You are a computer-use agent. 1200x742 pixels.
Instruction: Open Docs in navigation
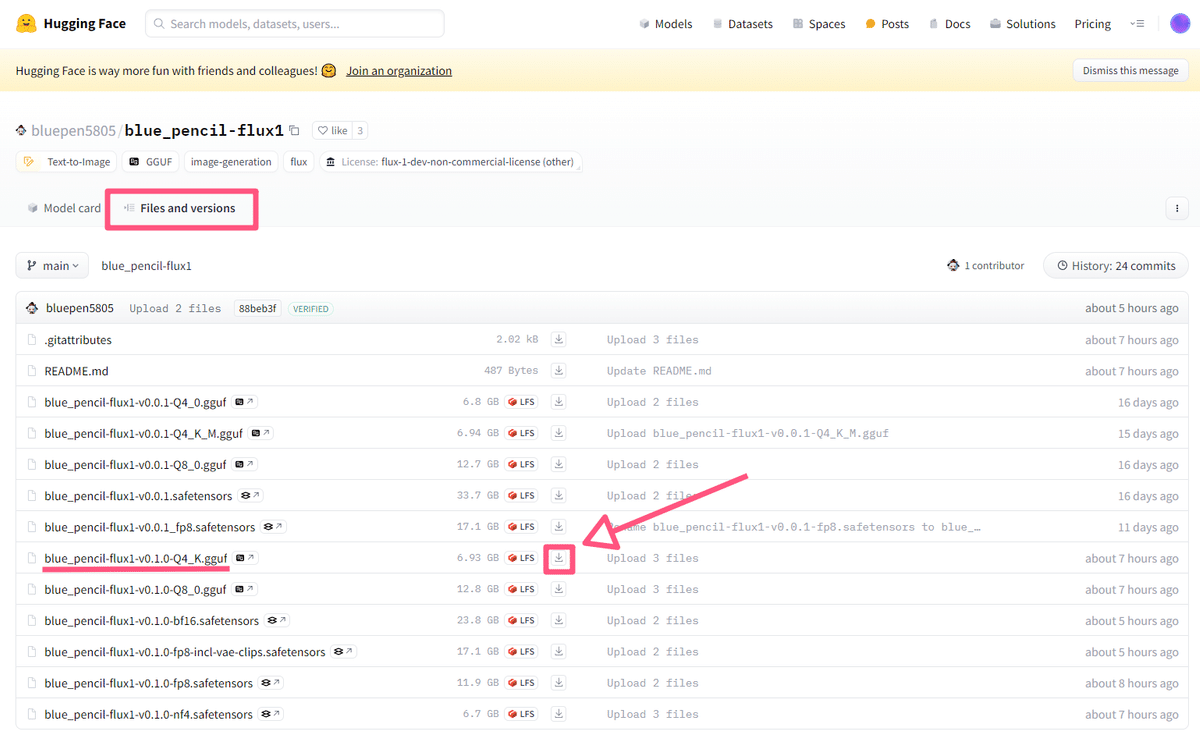point(949,24)
